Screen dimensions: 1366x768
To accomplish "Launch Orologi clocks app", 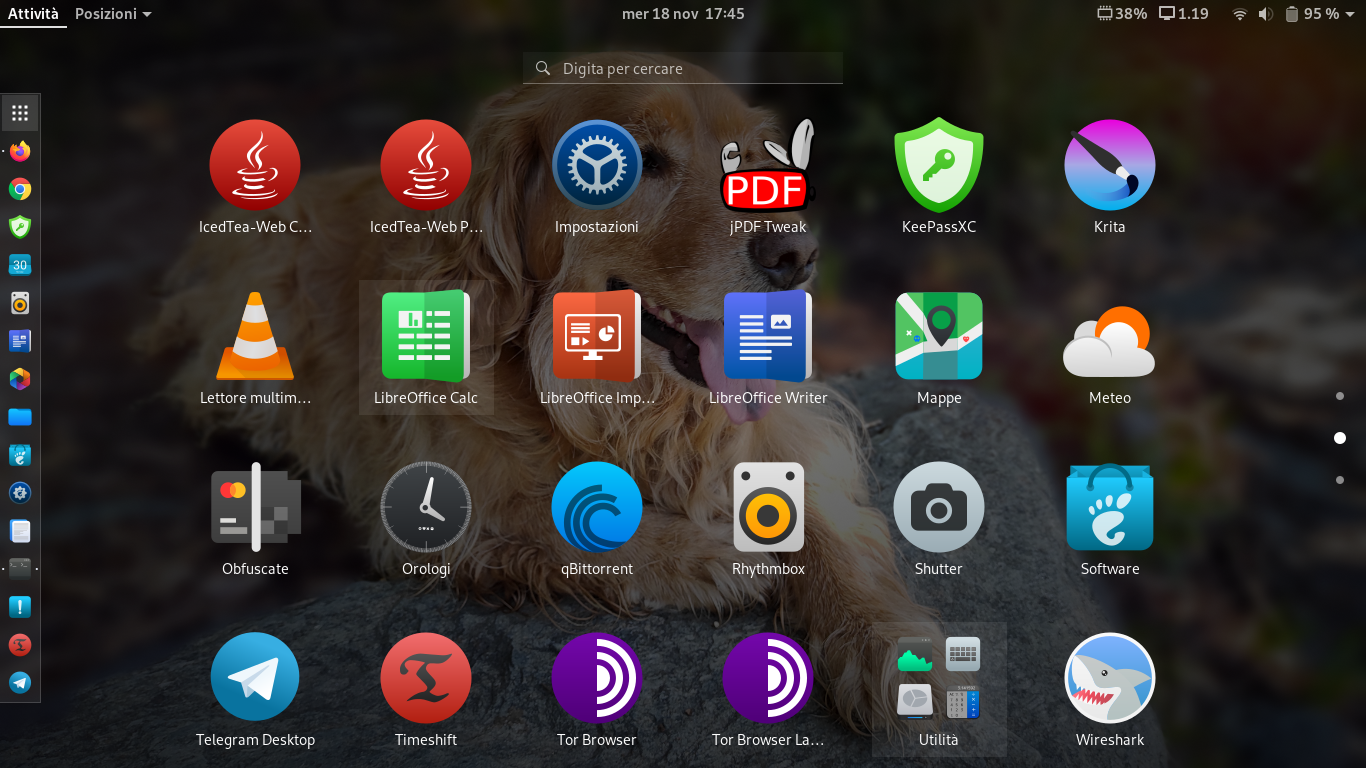I will 426,507.
